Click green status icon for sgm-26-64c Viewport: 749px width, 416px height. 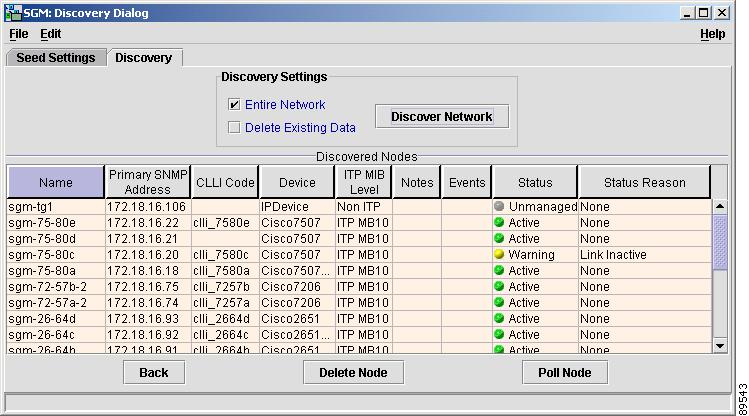click(499, 334)
